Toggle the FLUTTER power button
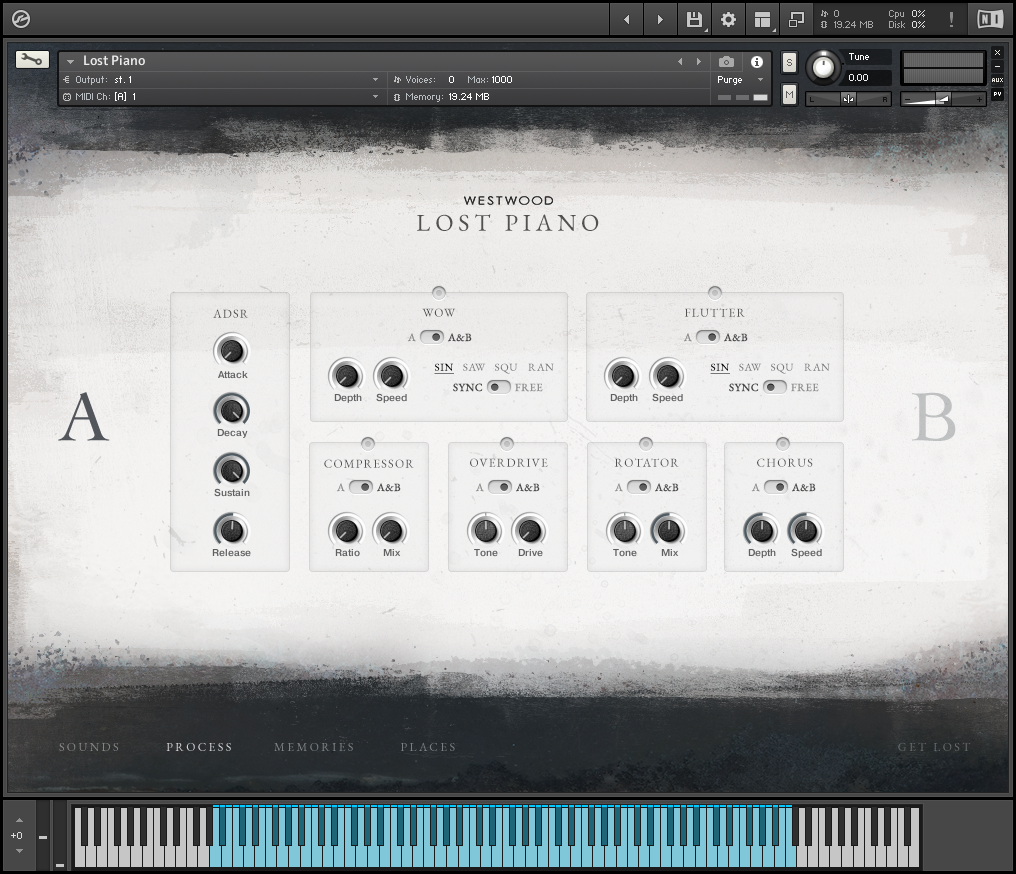 [x=714, y=292]
